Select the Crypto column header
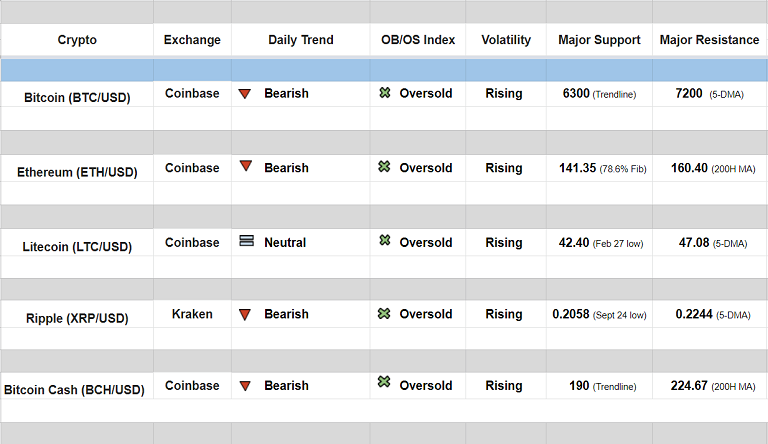 77,40
